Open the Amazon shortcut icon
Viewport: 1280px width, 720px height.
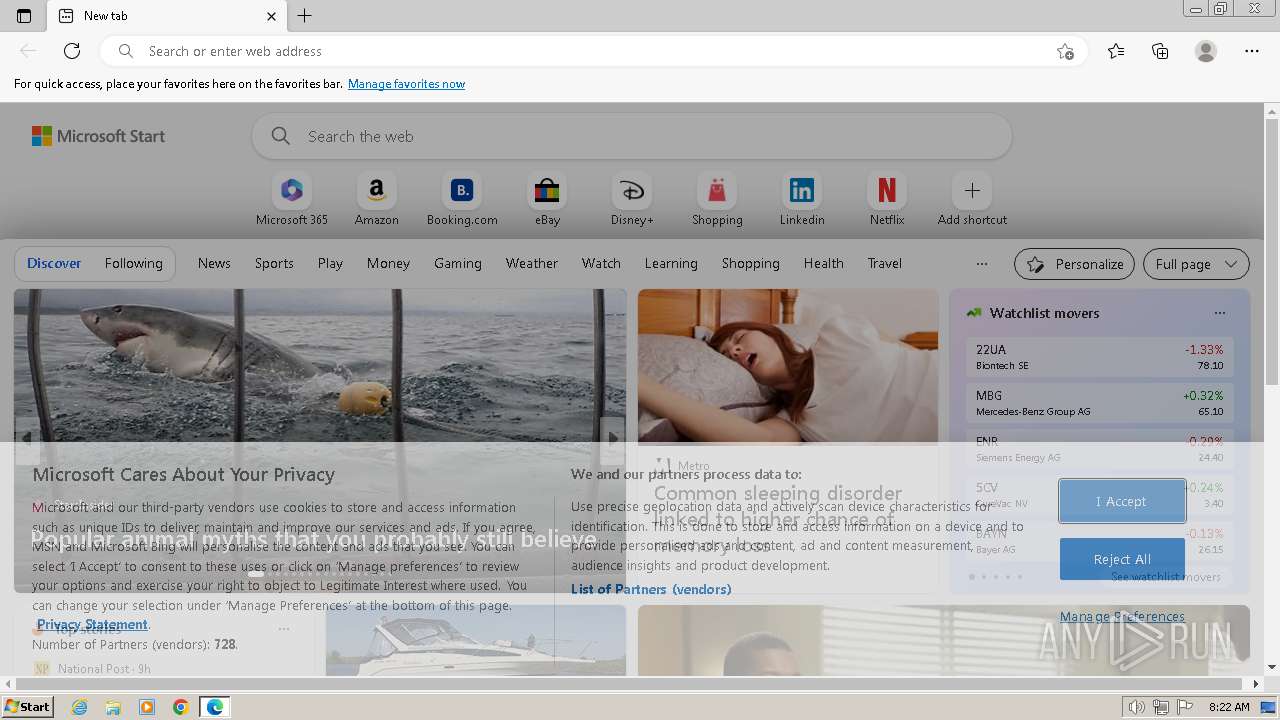(376, 190)
